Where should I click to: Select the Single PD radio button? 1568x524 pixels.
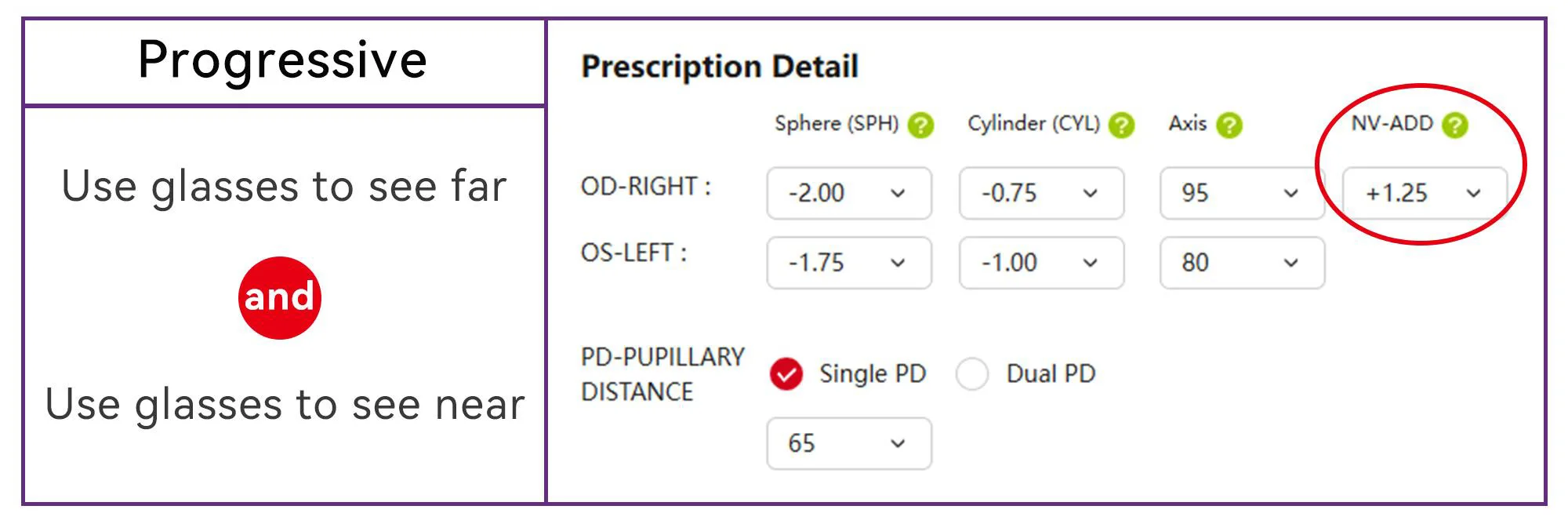click(x=786, y=374)
